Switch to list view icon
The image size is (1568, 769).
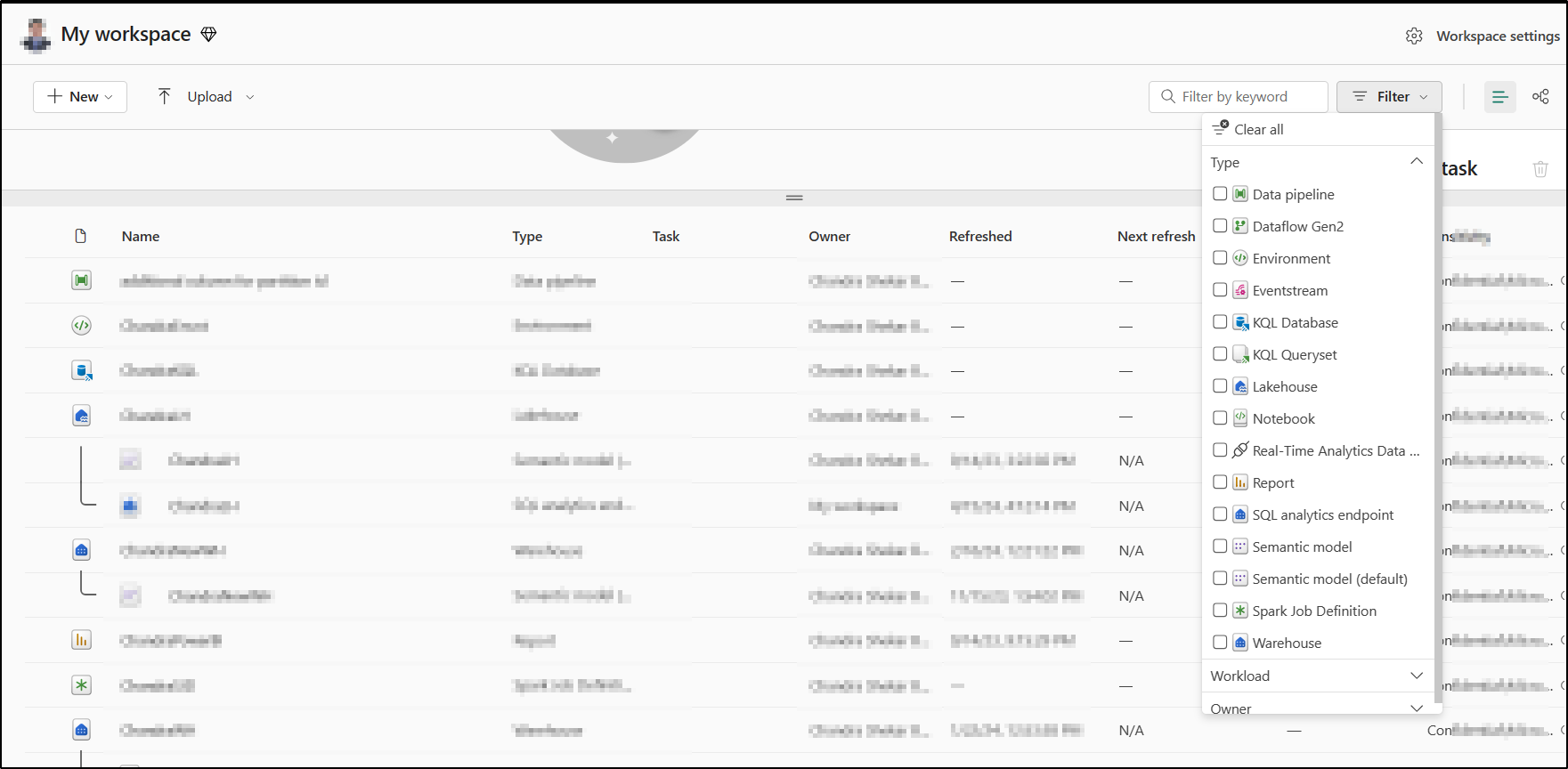click(x=1499, y=97)
